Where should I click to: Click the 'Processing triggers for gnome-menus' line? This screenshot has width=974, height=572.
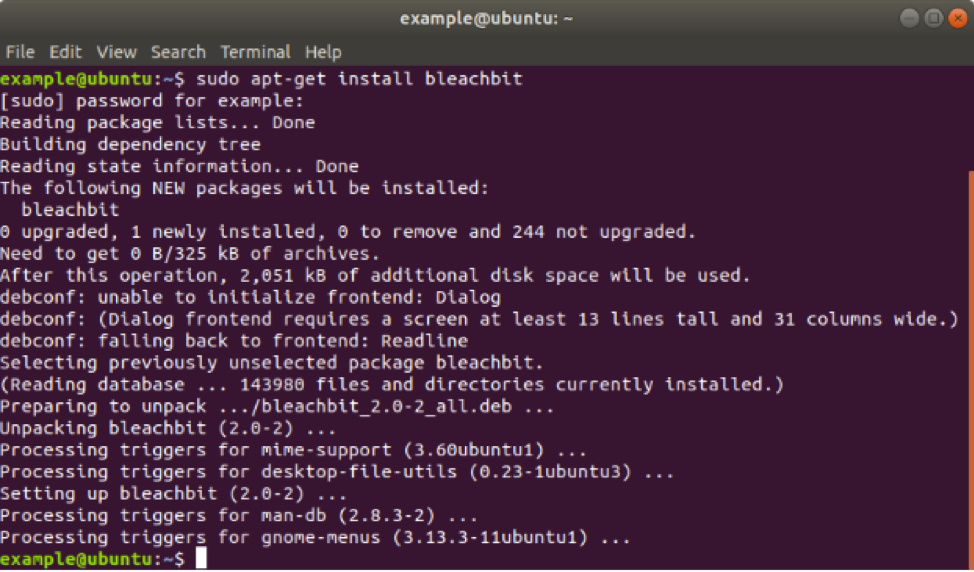315,538
